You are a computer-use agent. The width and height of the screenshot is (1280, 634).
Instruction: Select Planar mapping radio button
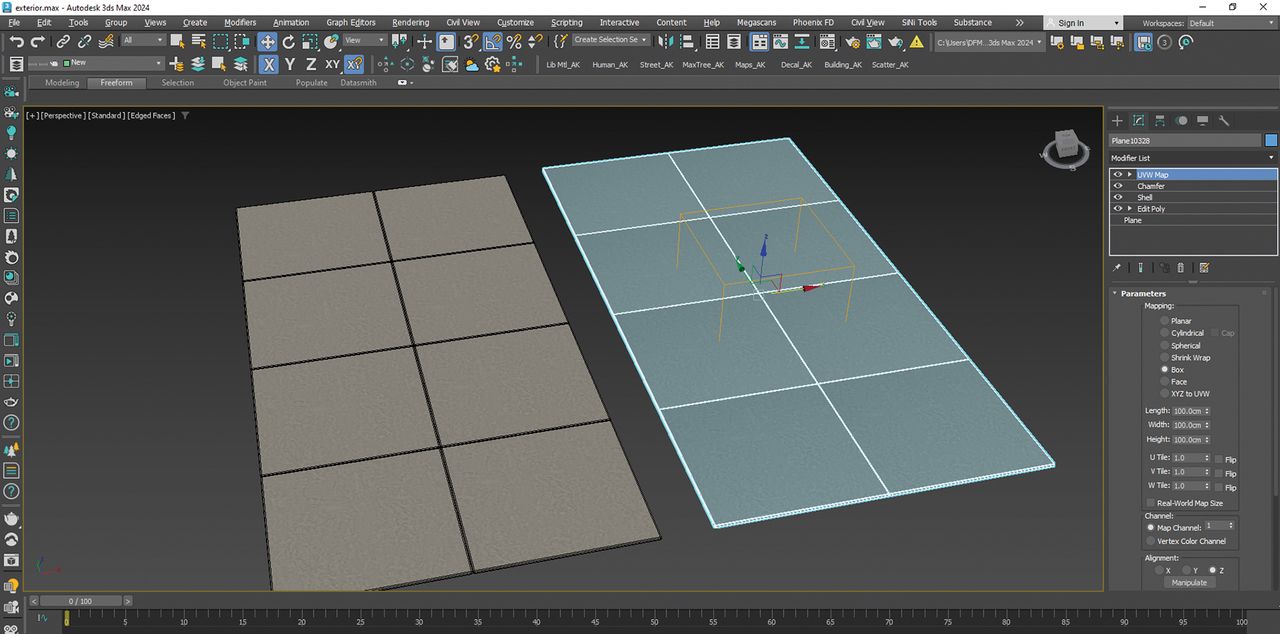tap(1164, 321)
